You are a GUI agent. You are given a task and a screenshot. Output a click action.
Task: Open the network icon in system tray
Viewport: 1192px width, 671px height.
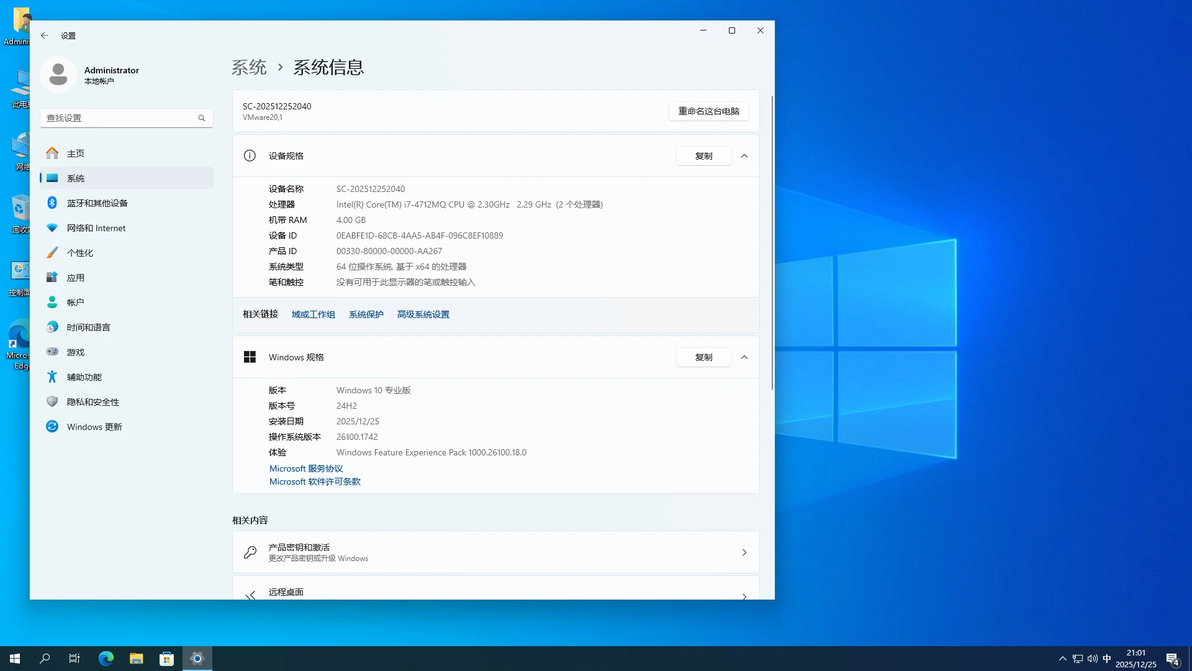pos(1077,659)
